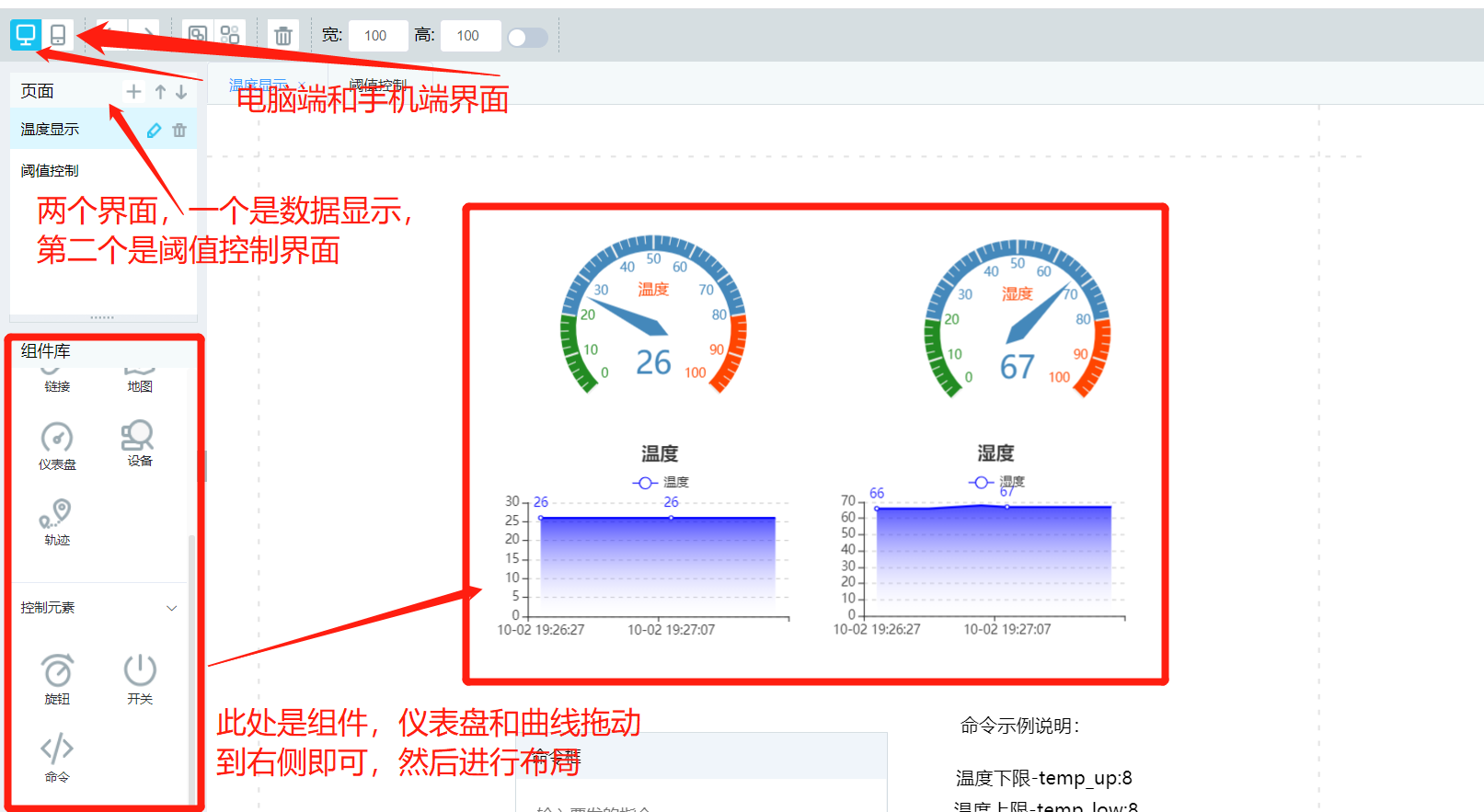Select the 仪表盘 gauge component
This screenshot has height=812, width=1484.
pyautogui.click(x=57, y=446)
